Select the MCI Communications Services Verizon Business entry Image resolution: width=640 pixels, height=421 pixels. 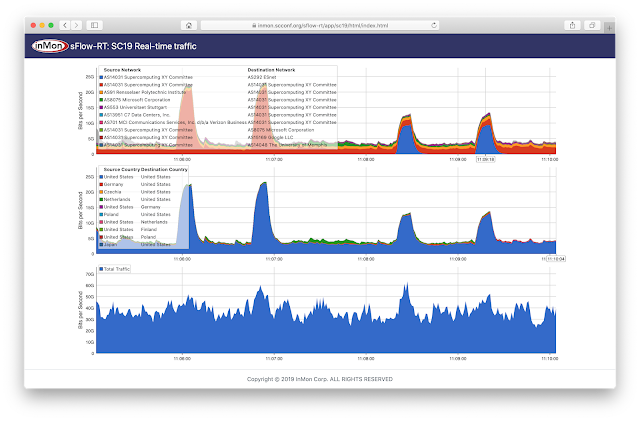[175, 123]
